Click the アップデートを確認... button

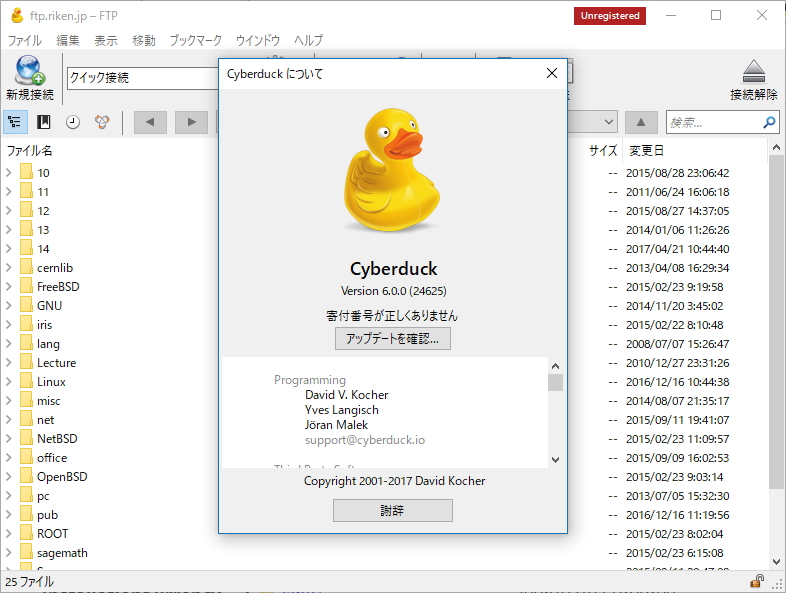392,338
